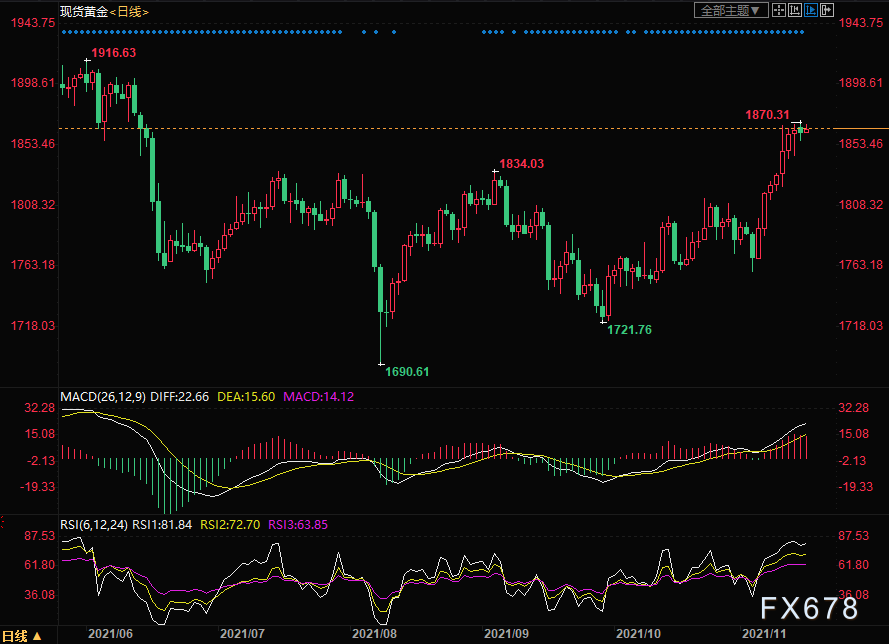889x644 pixels.
Task: Click the RSI(6,12,24) indicator label
Action: pyautogui.click(x=94, y=525)
